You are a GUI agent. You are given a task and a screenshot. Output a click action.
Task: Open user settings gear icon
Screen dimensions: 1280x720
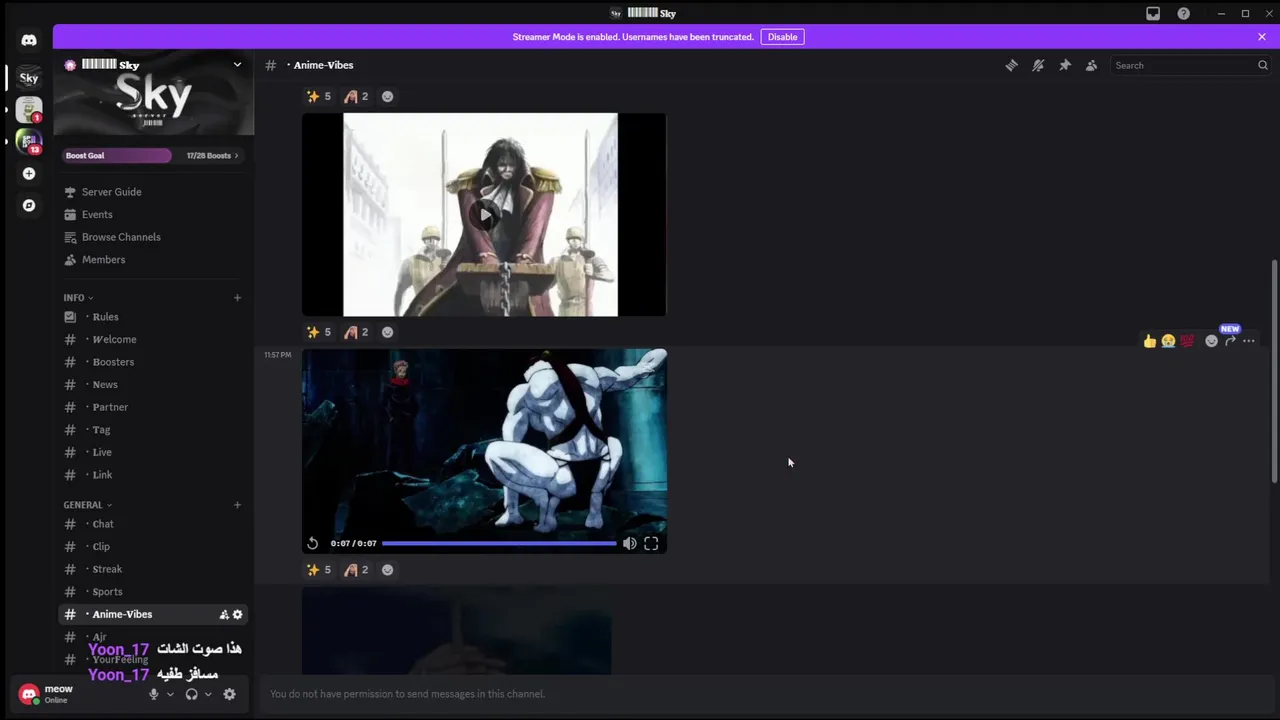pyautogui.click(x=229, y=694)
